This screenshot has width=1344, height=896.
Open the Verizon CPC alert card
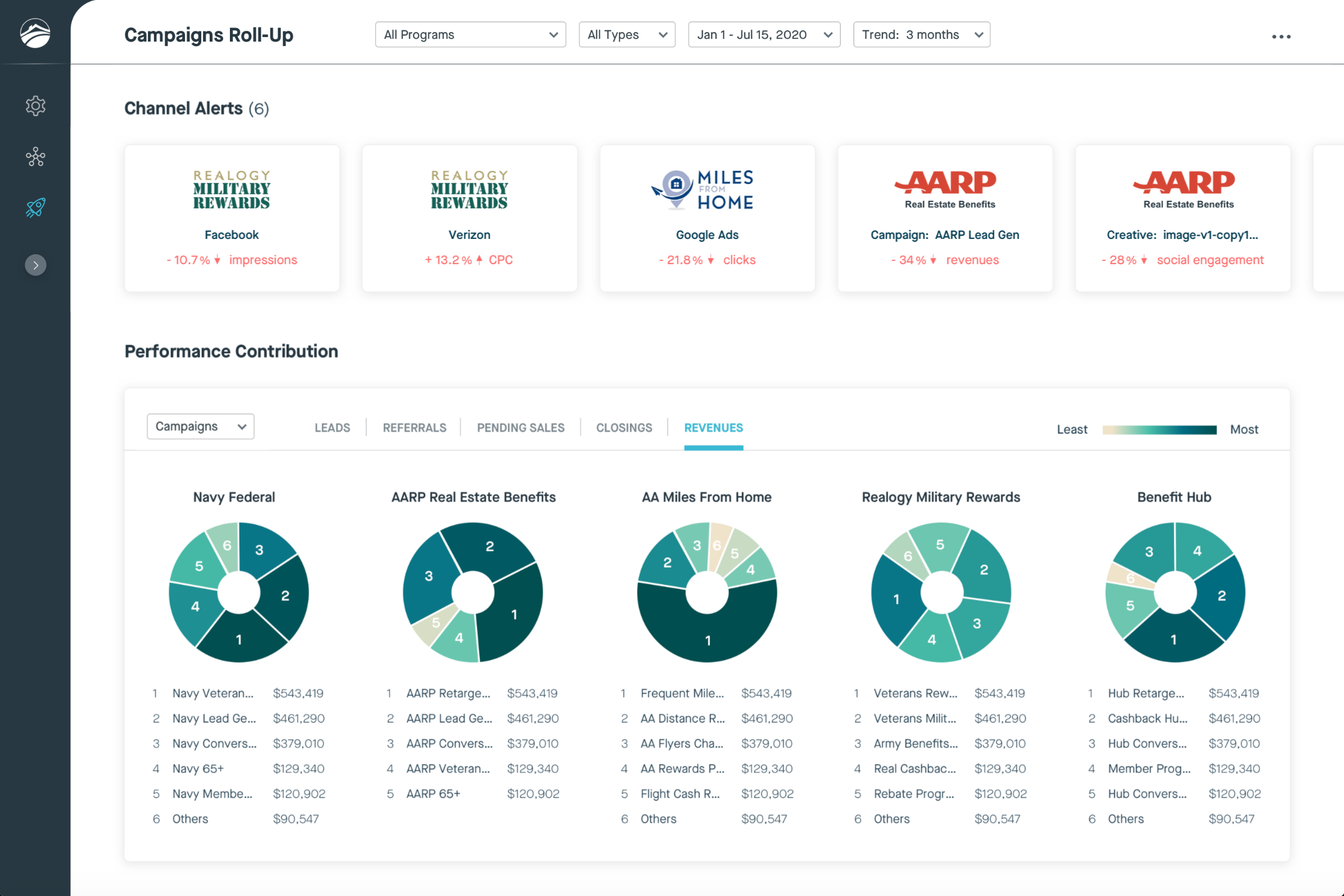tap(469, 219)
